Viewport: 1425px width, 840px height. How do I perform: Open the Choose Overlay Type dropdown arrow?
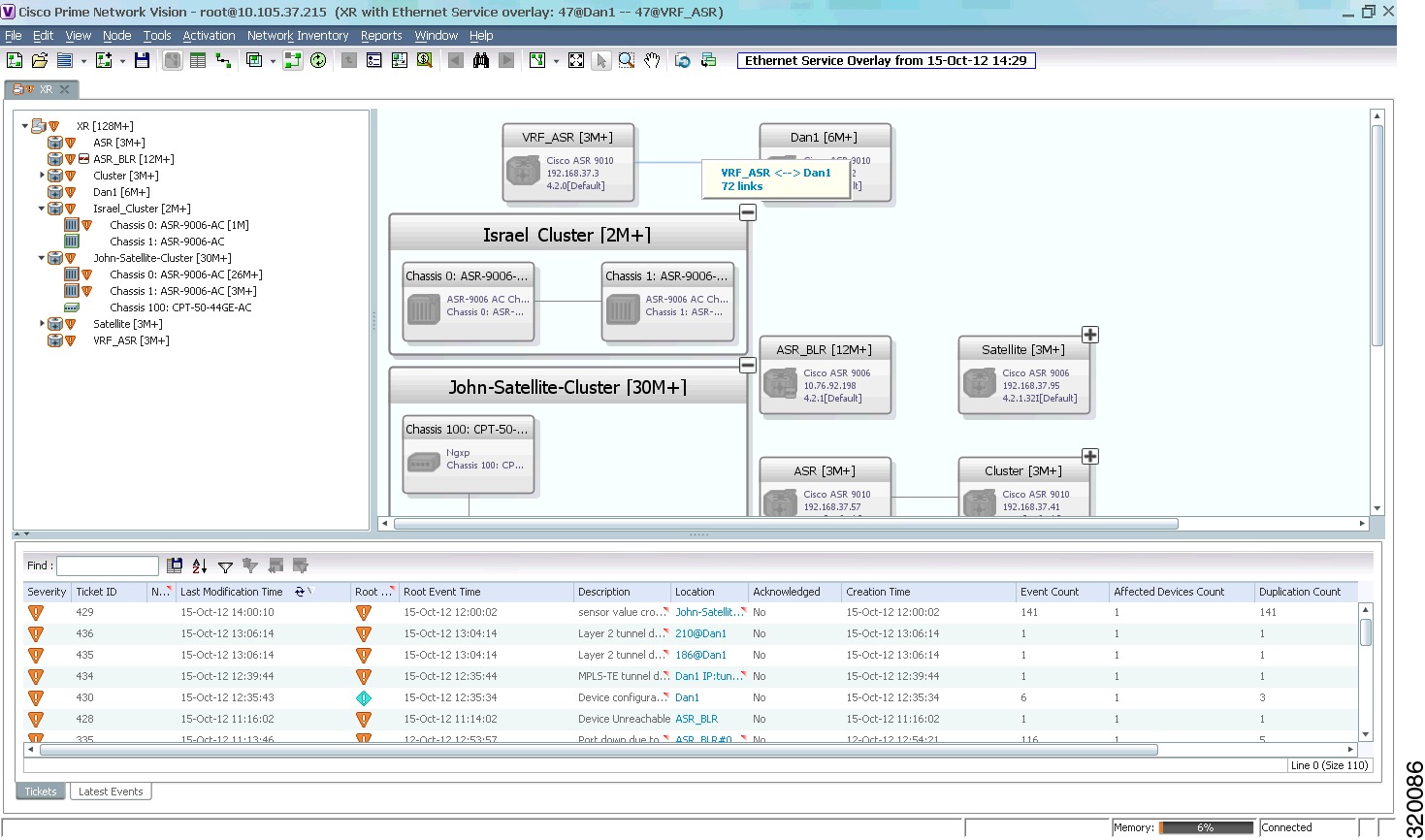pyautogui.click(x=273, y=61)
